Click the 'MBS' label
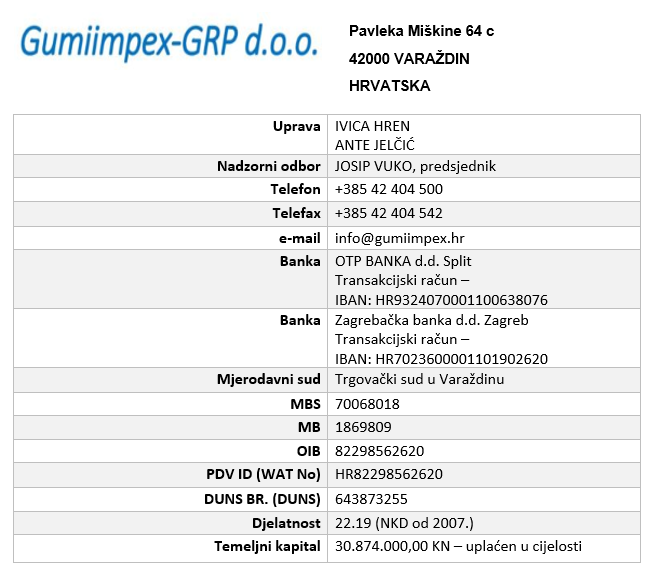 (x=306, y=404)
